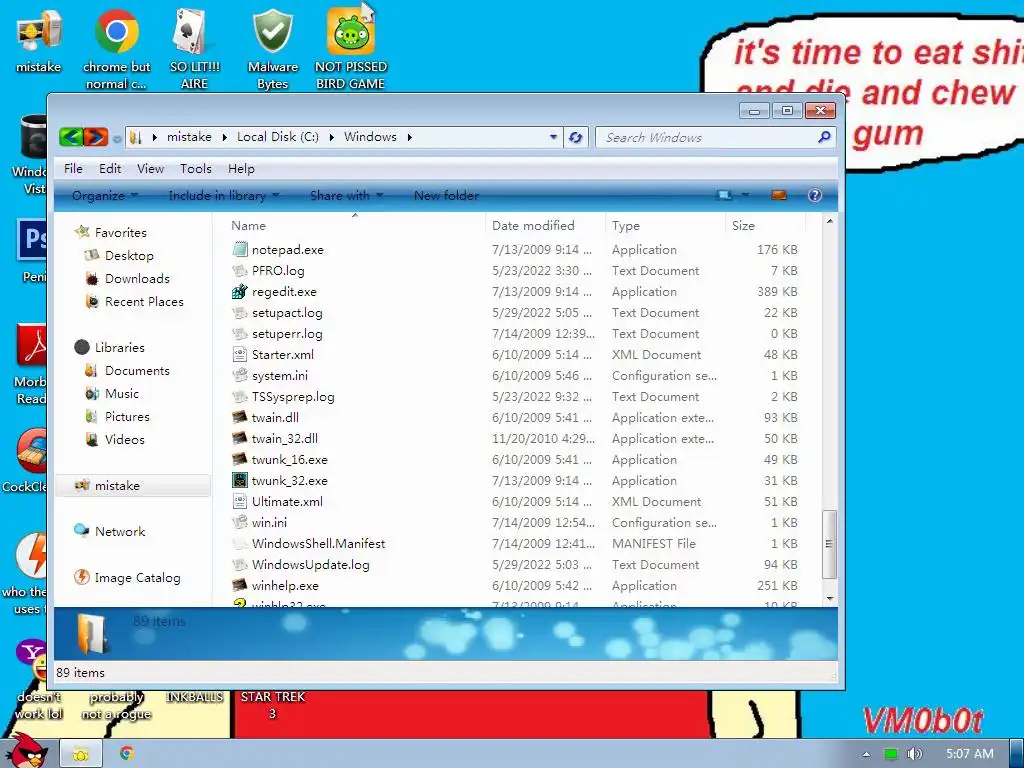Screen dimensions: 1024x768
Task: Open the Edit menu
Action: (110, 168)
